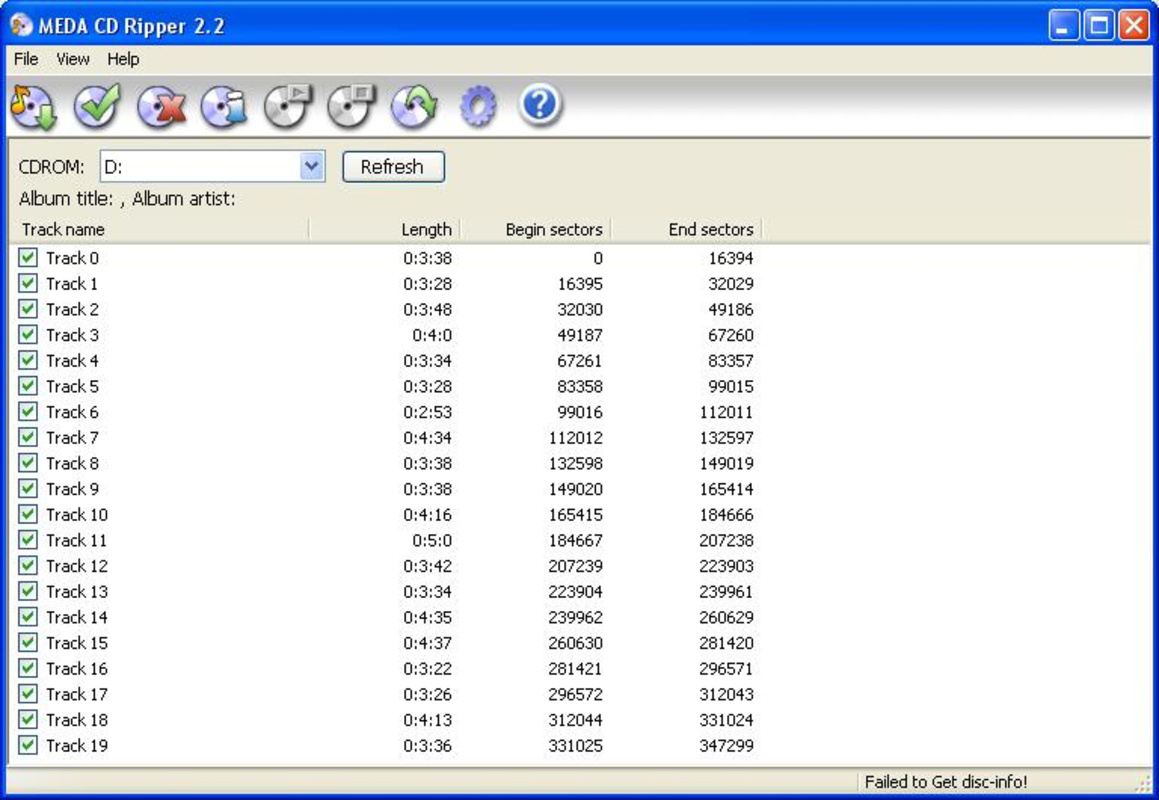Sort by End sectors column header
The height and width of the screenshot is (800, 1159).
click(x=686, y=229)
